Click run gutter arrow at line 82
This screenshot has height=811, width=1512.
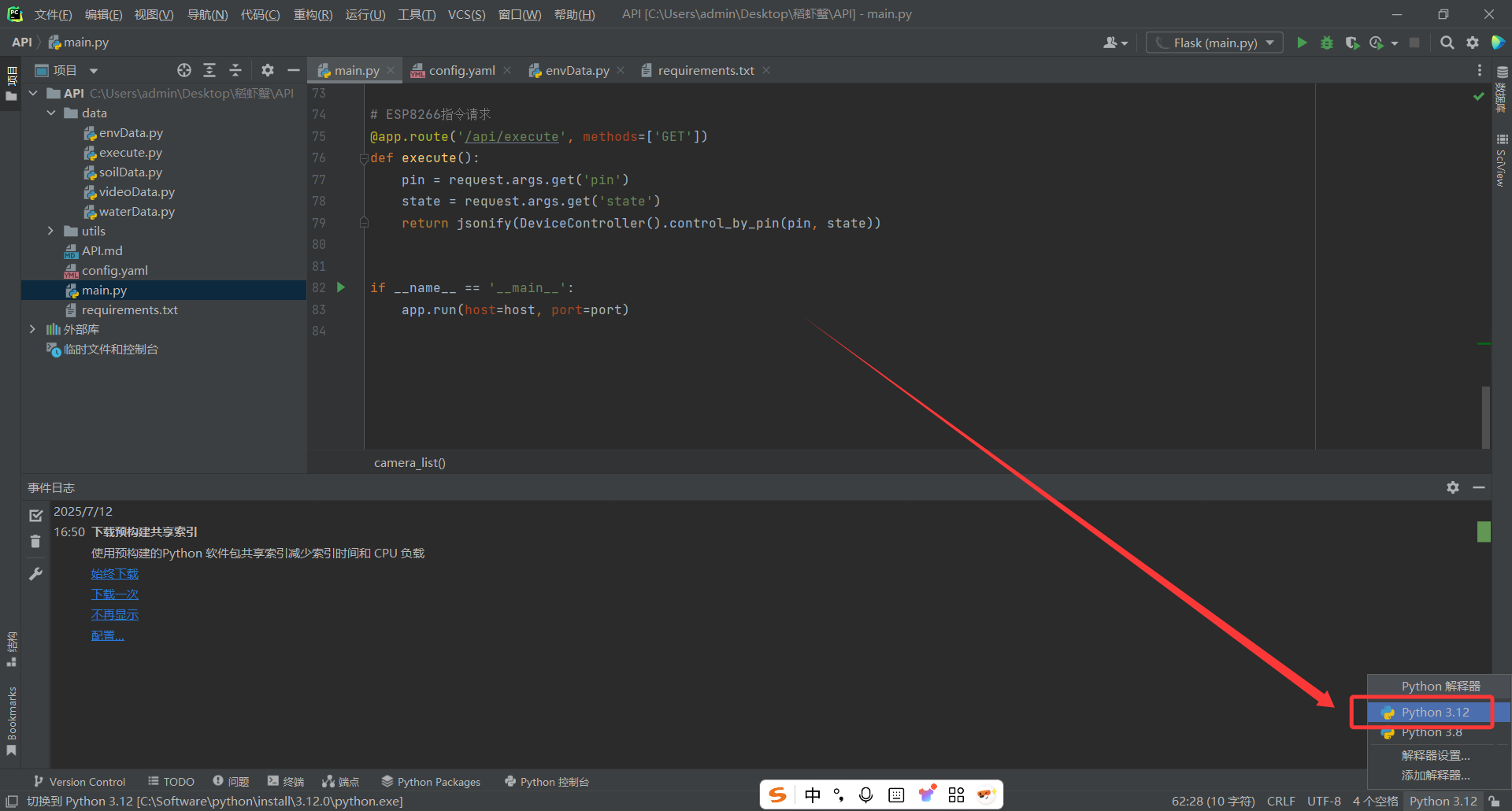coord(341,287)
